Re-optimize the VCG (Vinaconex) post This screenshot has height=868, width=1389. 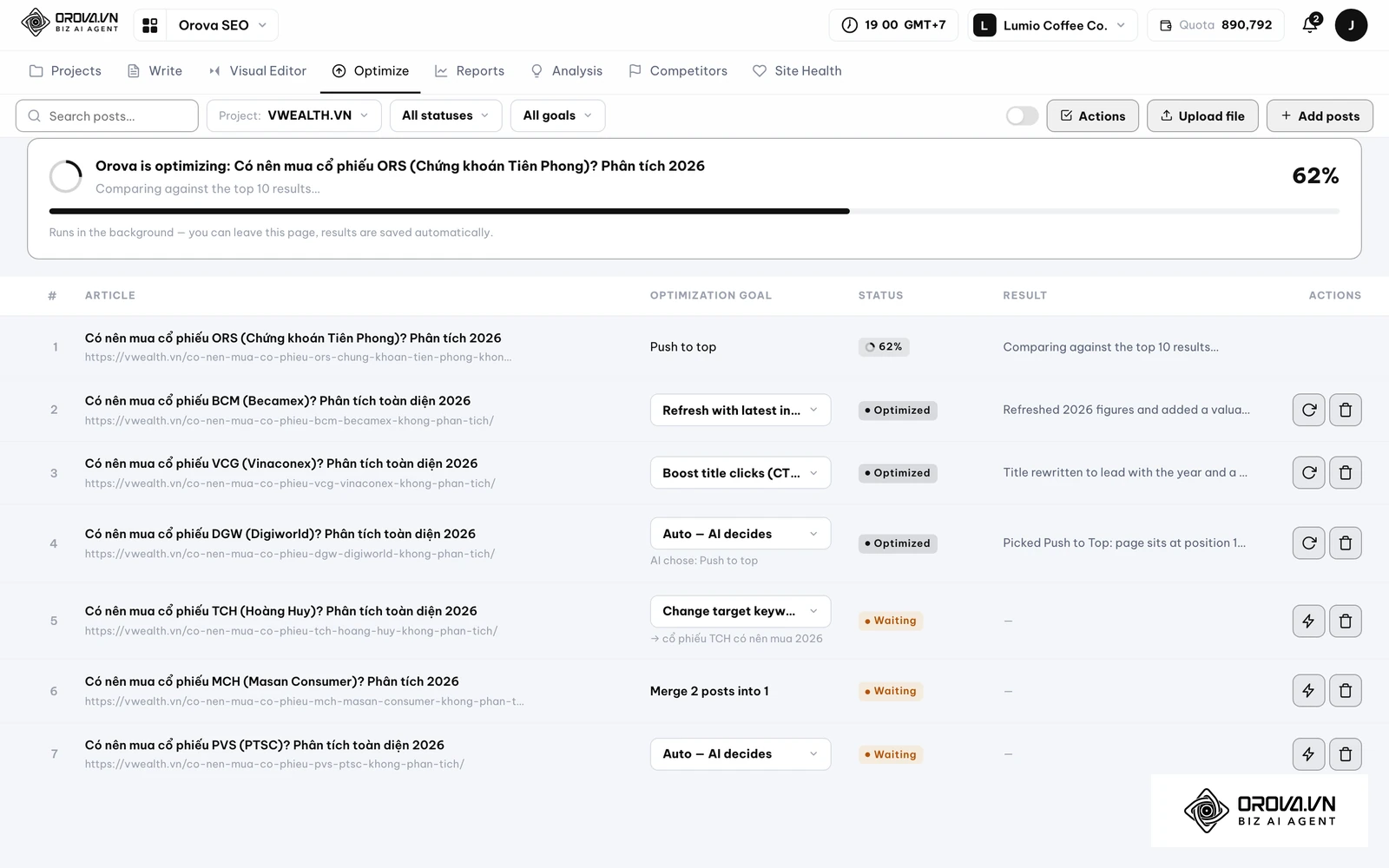[1308, 473]
